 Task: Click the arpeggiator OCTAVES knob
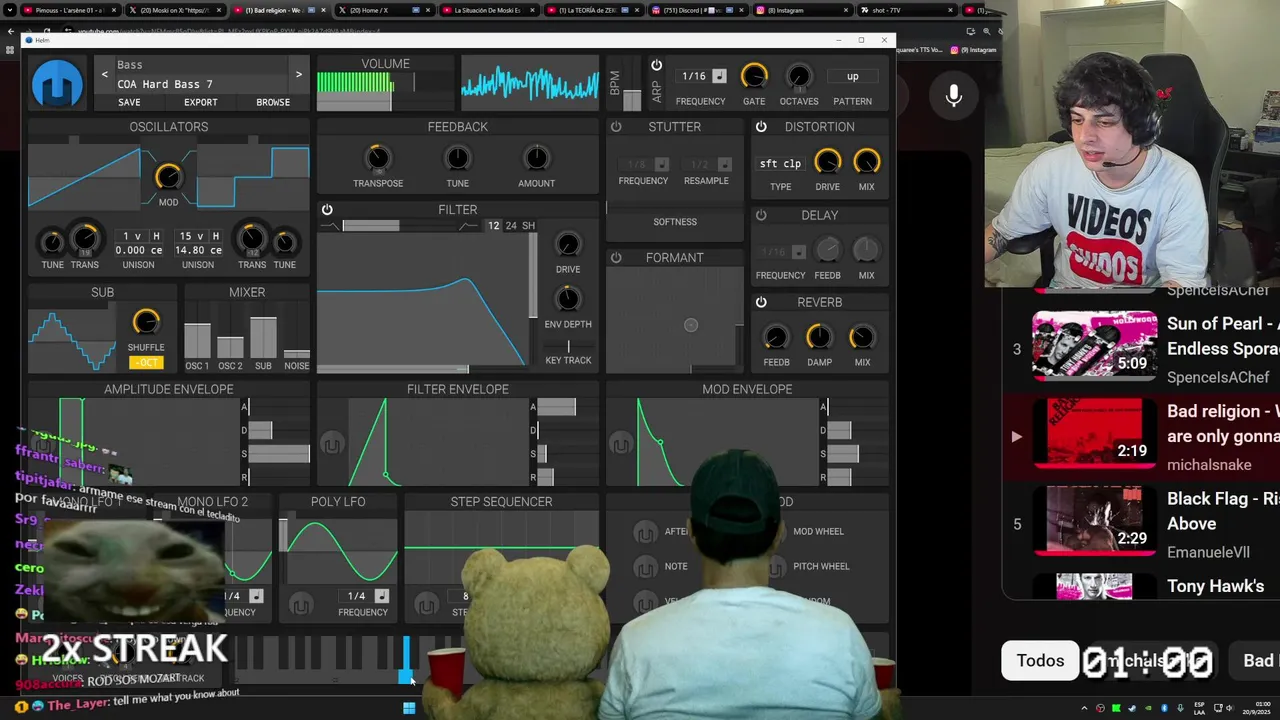click(798, 76)
